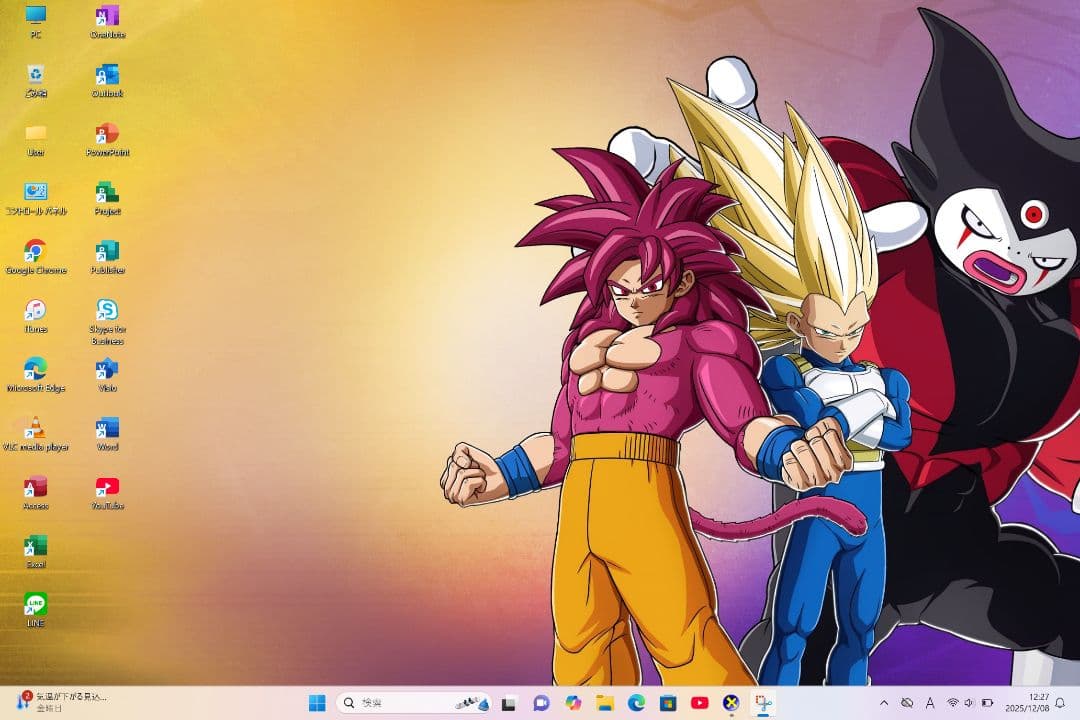Select the LINE desktop icon
The height and width of the screenshot is (720, 1080).
36,604
